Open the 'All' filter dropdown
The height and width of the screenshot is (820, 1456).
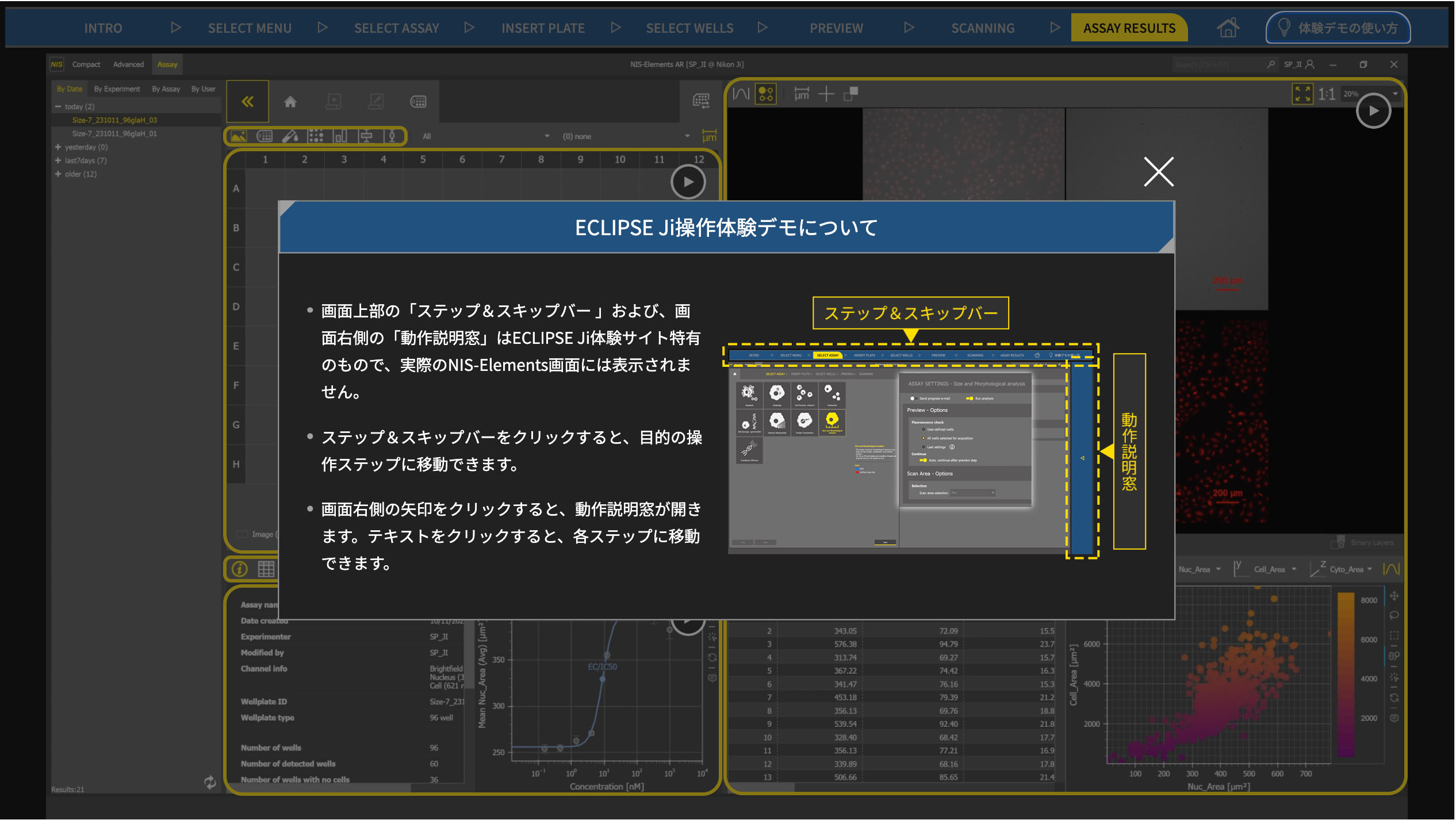486,136
